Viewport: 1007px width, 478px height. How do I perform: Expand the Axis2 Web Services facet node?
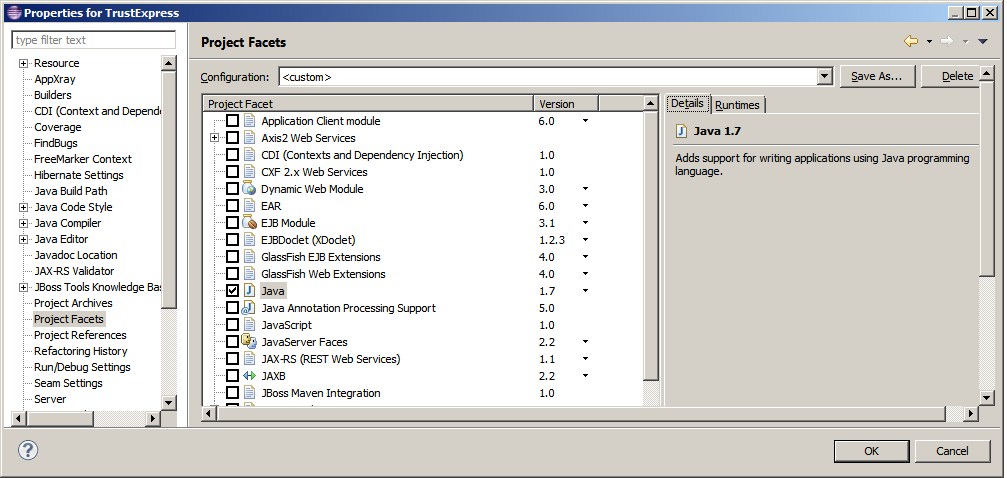click(215, 137)
